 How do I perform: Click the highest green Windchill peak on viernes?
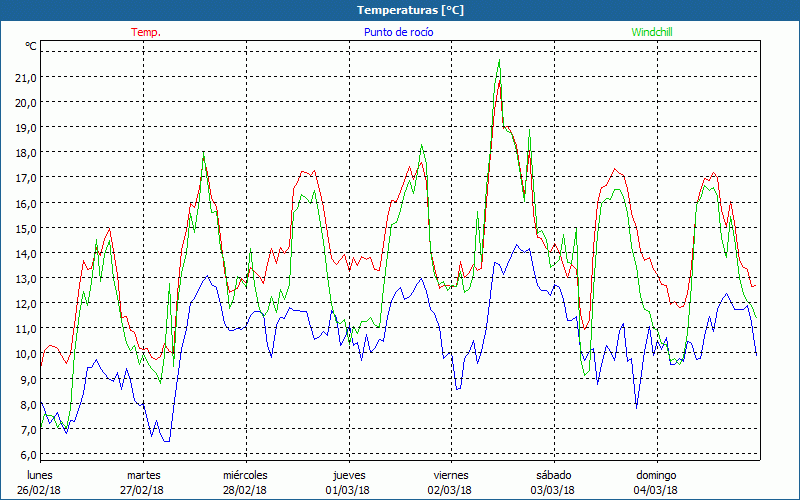pyautogui.click(x=499, y=60)
